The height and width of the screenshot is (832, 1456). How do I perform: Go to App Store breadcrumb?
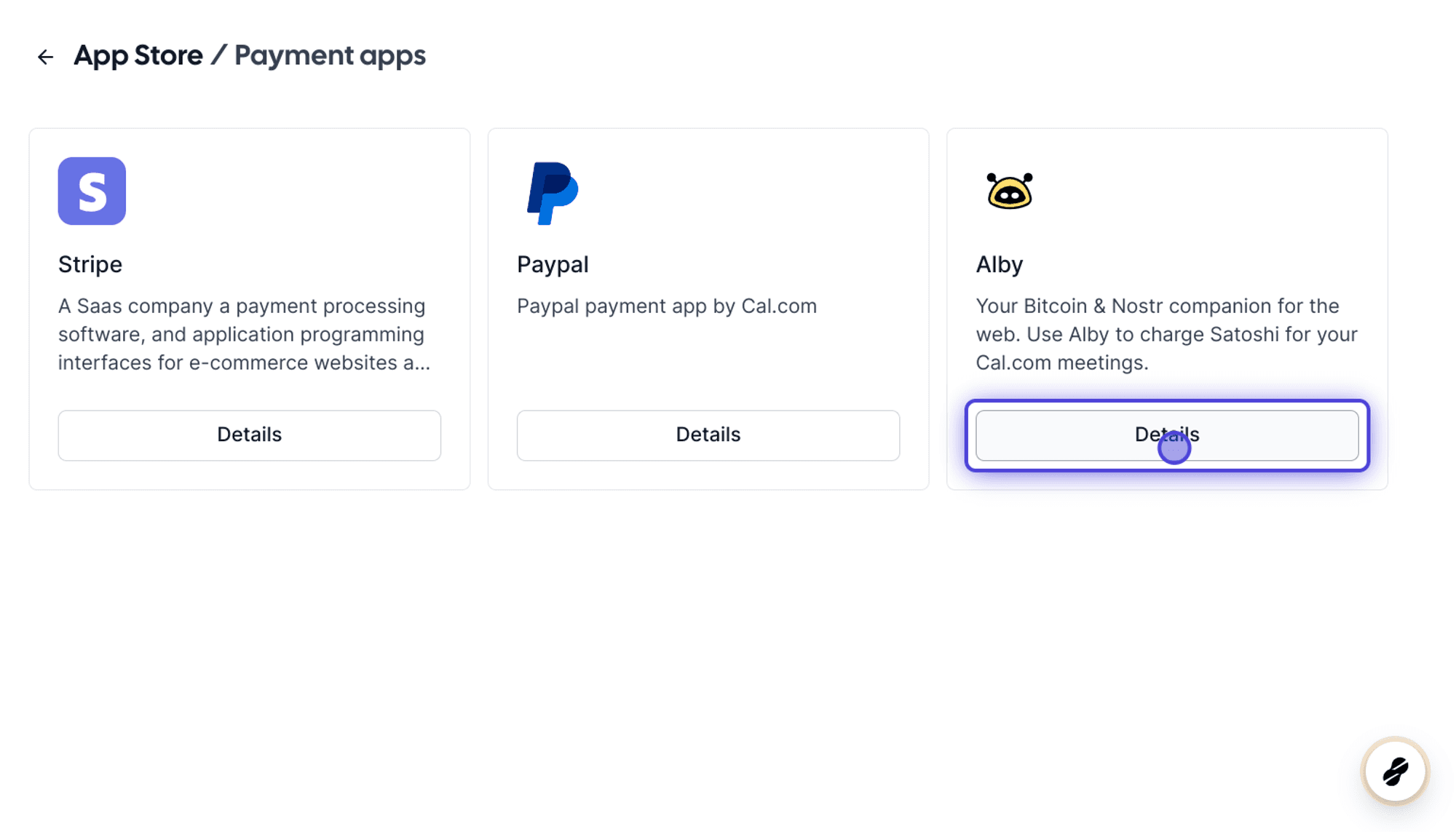pos(138,55)
